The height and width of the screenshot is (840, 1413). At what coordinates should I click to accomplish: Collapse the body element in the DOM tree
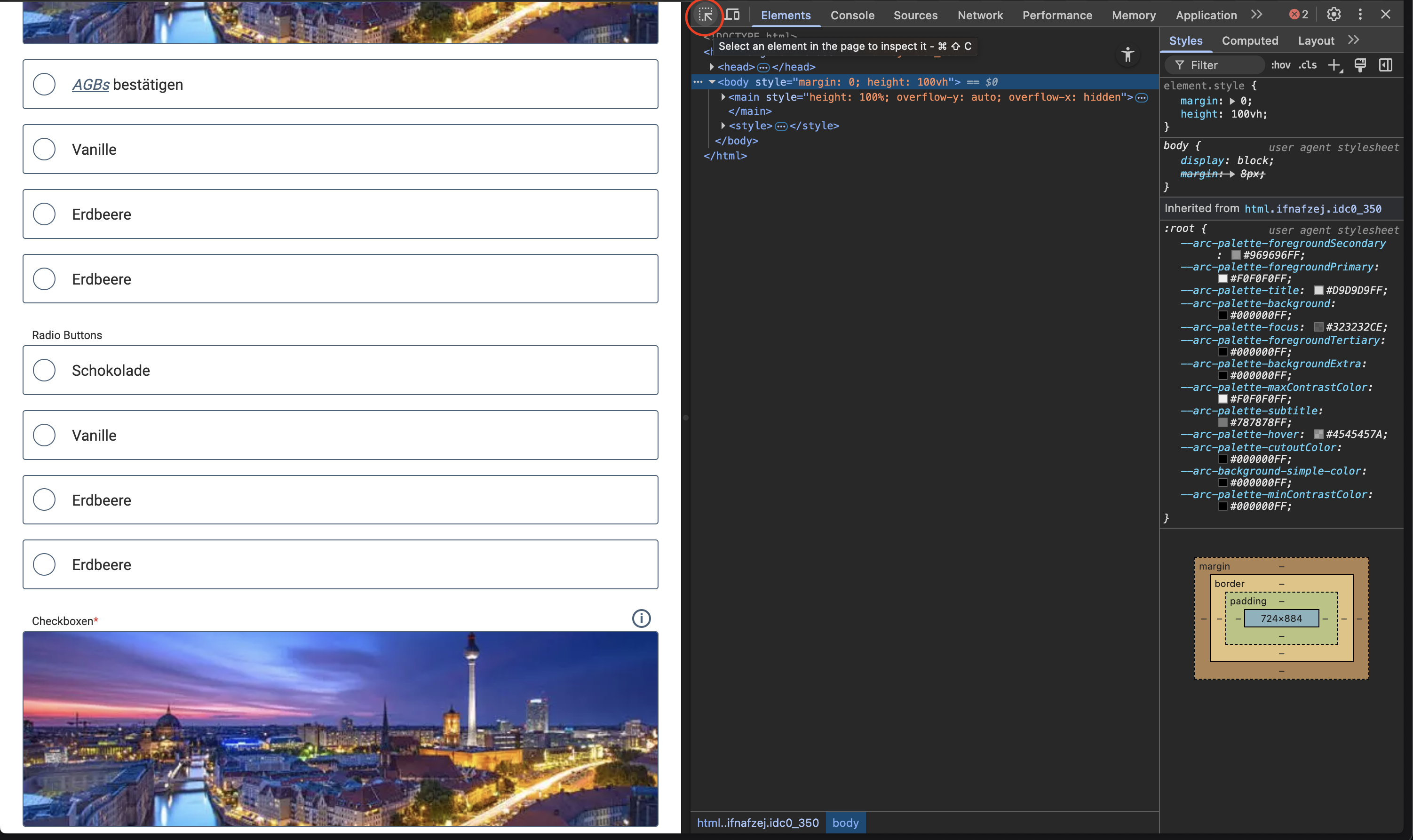713,81
